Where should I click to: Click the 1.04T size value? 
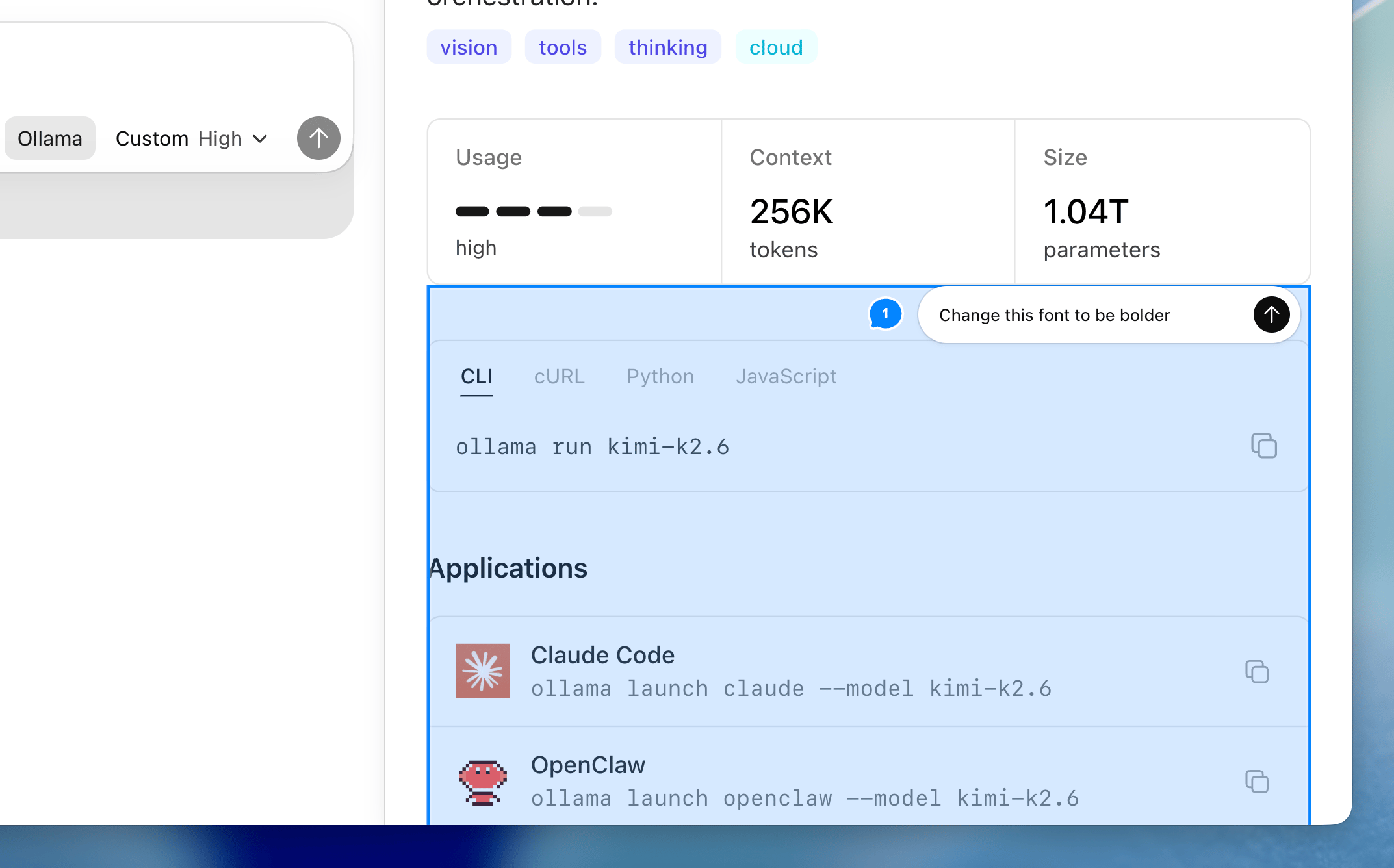point(1086,212)
